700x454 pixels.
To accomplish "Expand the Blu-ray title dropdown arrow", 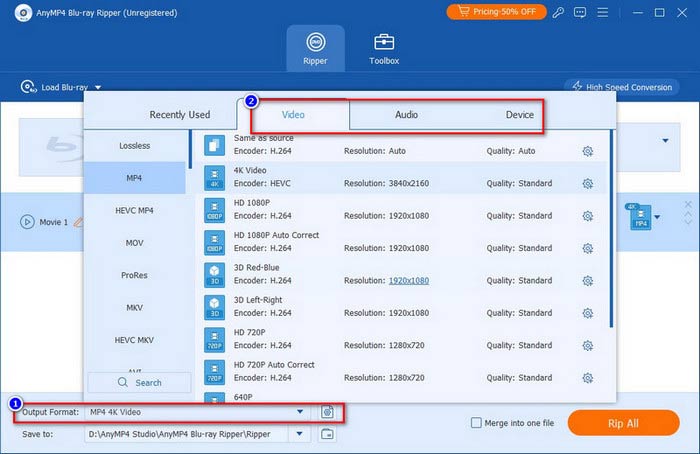I will point(665,141).
